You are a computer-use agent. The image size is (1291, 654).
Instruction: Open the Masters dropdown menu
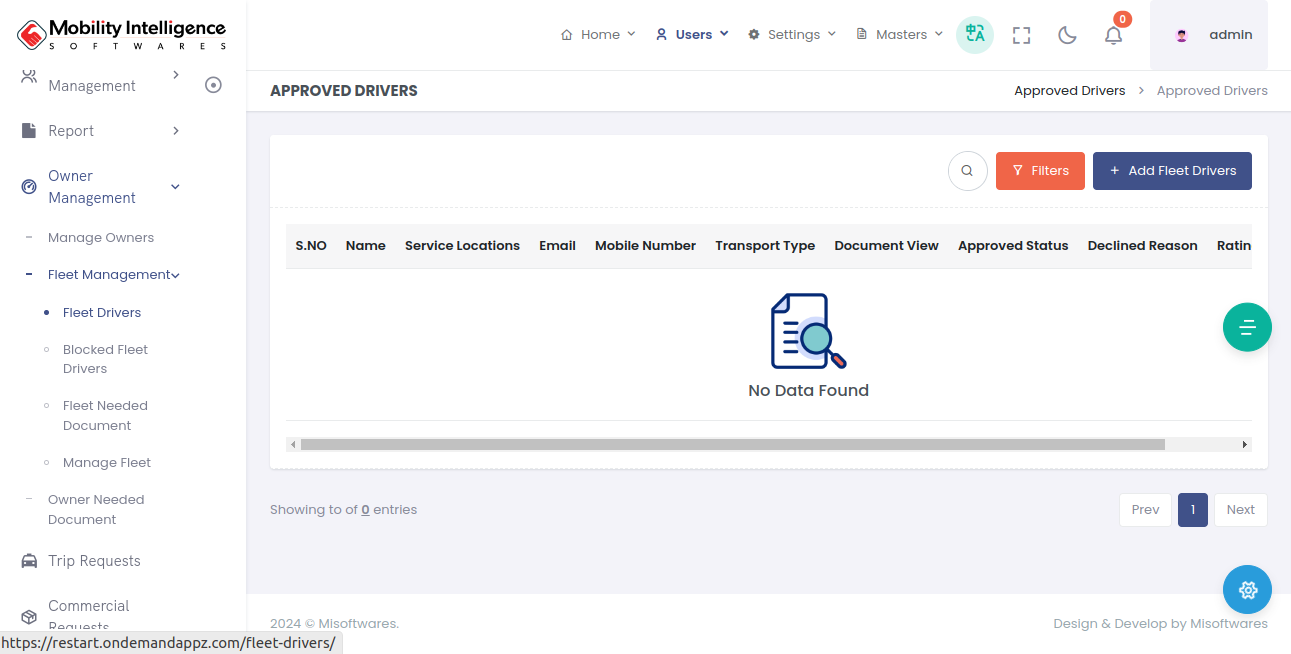[900, 35]
